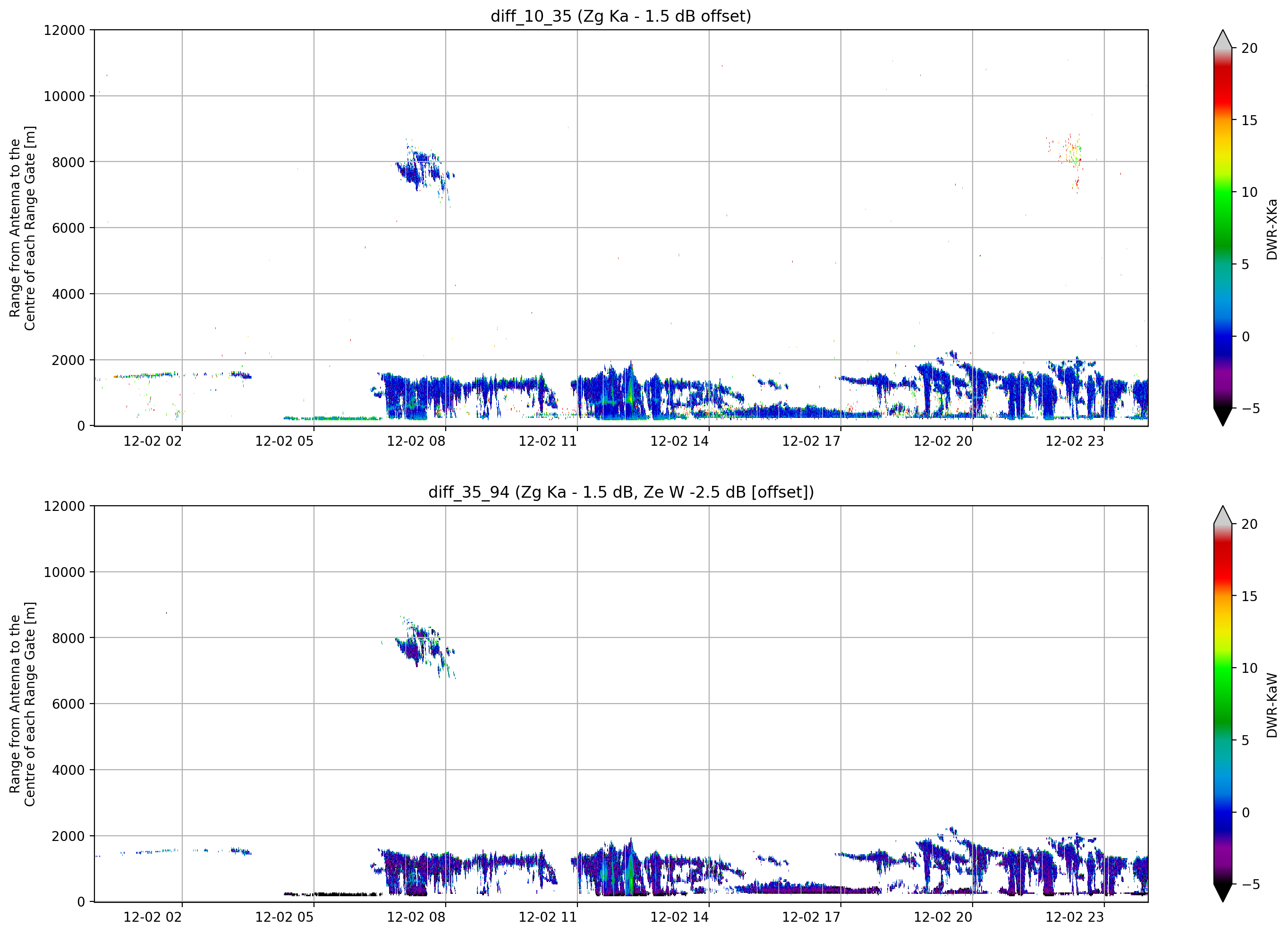The width and height of the screenshot is (1288, 934).
Task: Click top plot x tick 12-02 08
Action: (416, 442)
